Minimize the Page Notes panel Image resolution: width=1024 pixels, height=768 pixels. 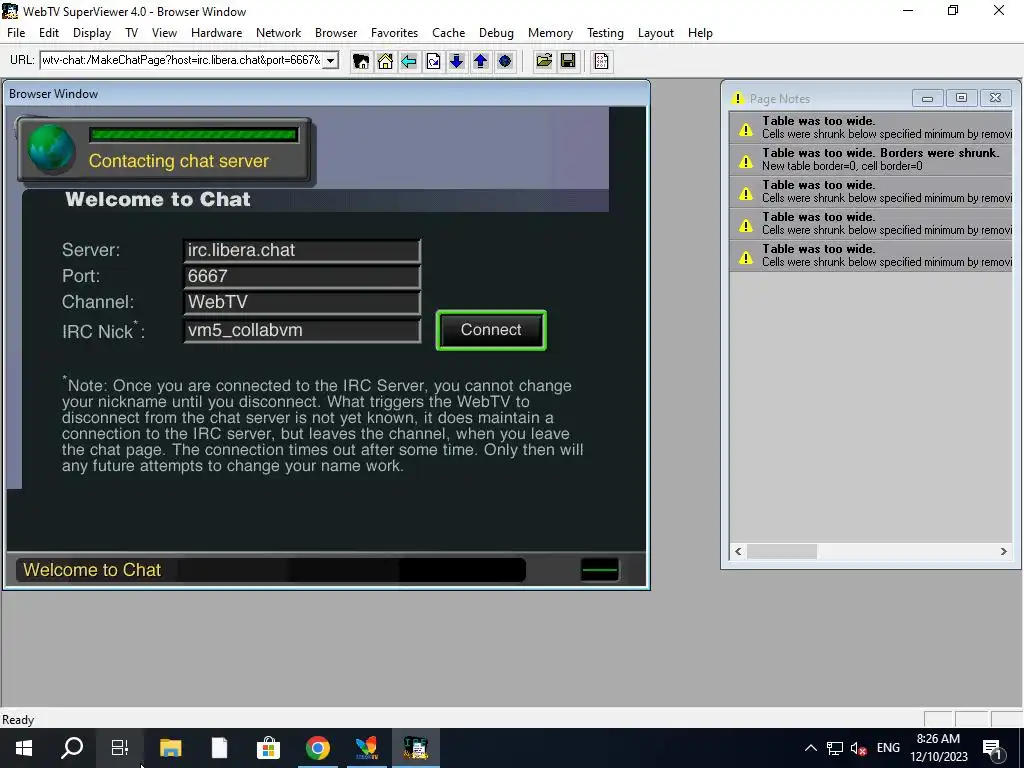[x=927, y=98]
